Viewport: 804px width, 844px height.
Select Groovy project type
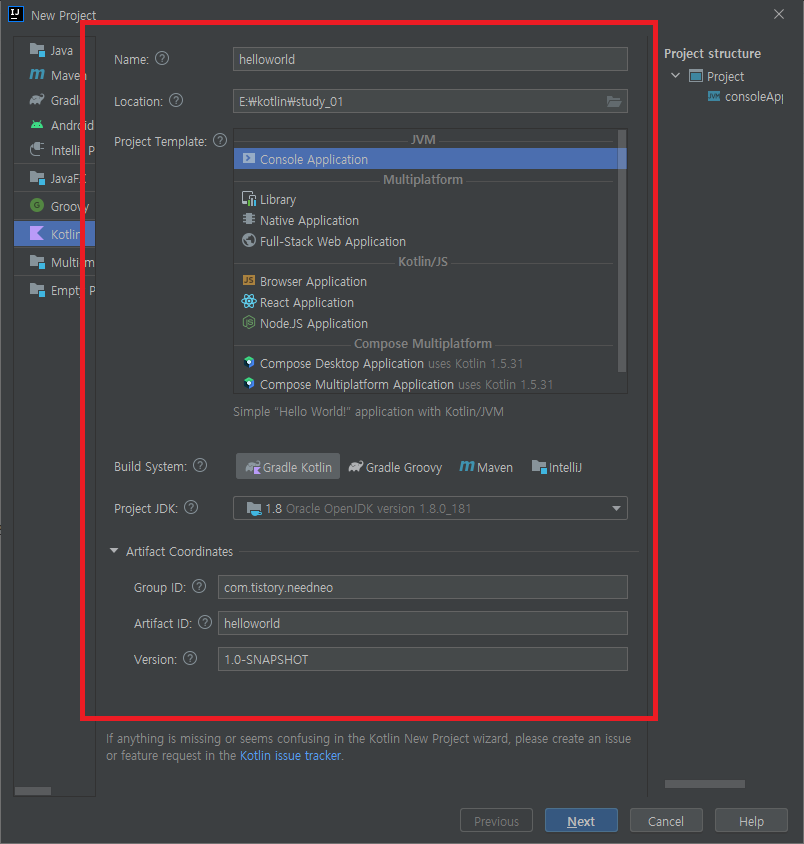click(x=55, y=206)
